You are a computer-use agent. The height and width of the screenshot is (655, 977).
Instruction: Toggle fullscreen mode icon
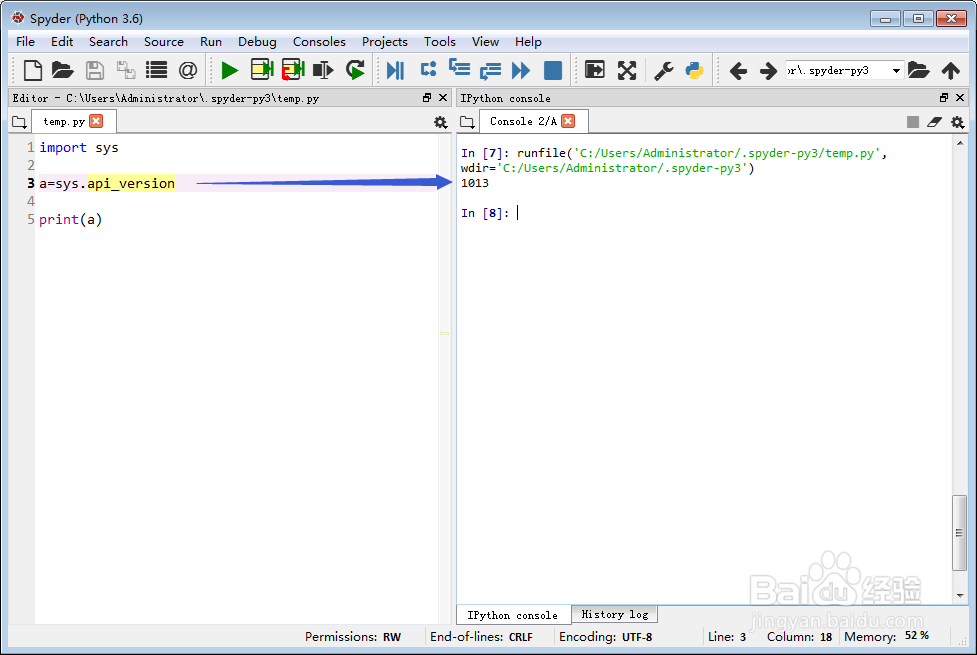627,70
